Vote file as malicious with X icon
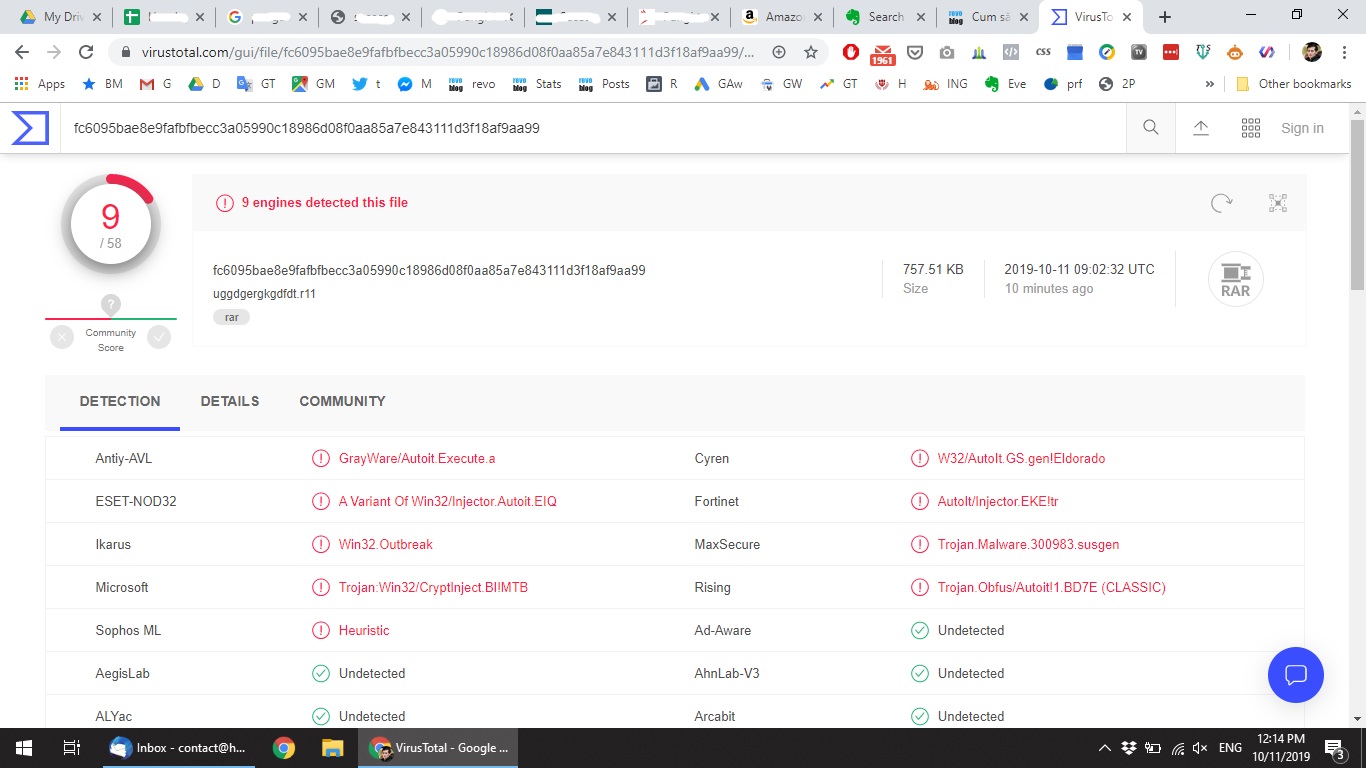1366x768 pixels. [x=62, y=337]
